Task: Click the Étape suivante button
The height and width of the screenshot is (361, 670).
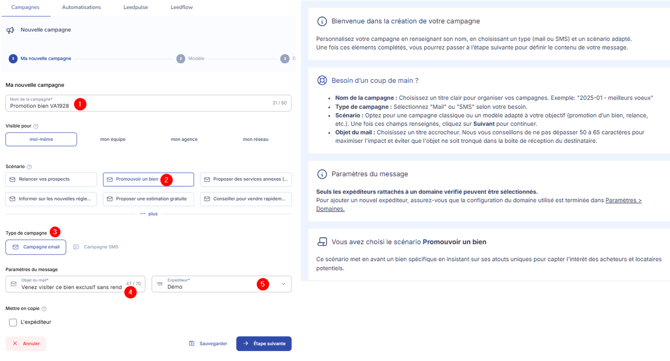Action: [x=264, y=343]
